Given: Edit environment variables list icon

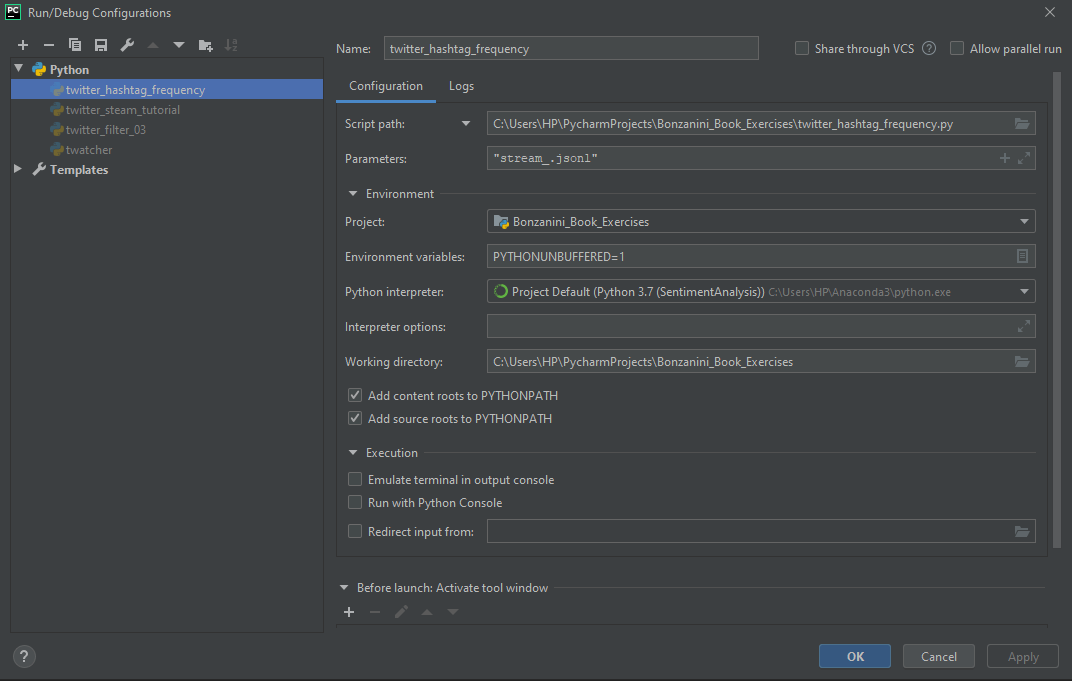Looking at the screenshot, I should (1022, 256).
